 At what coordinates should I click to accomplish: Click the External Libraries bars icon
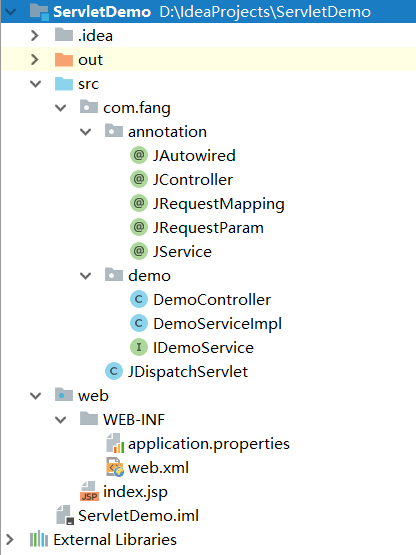(x=39, y=539)
